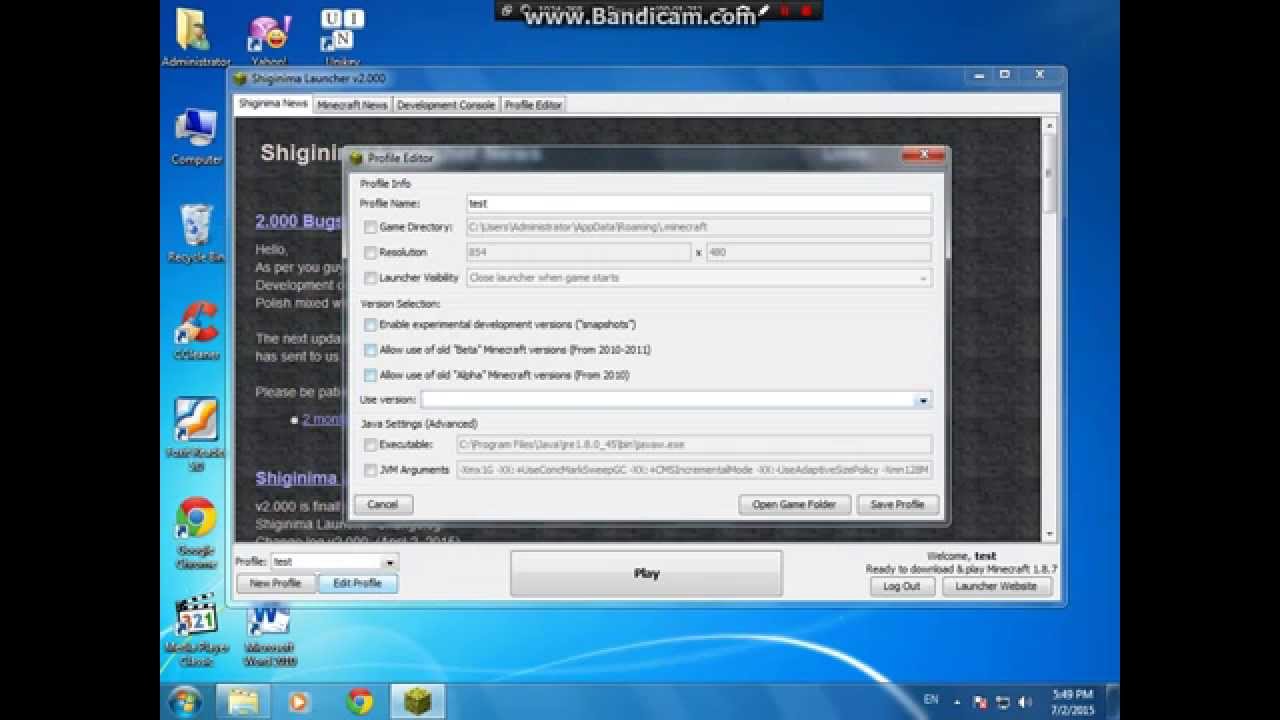Click the large Play button
This screenshot has width=1280, height=720.
[646, 574]
